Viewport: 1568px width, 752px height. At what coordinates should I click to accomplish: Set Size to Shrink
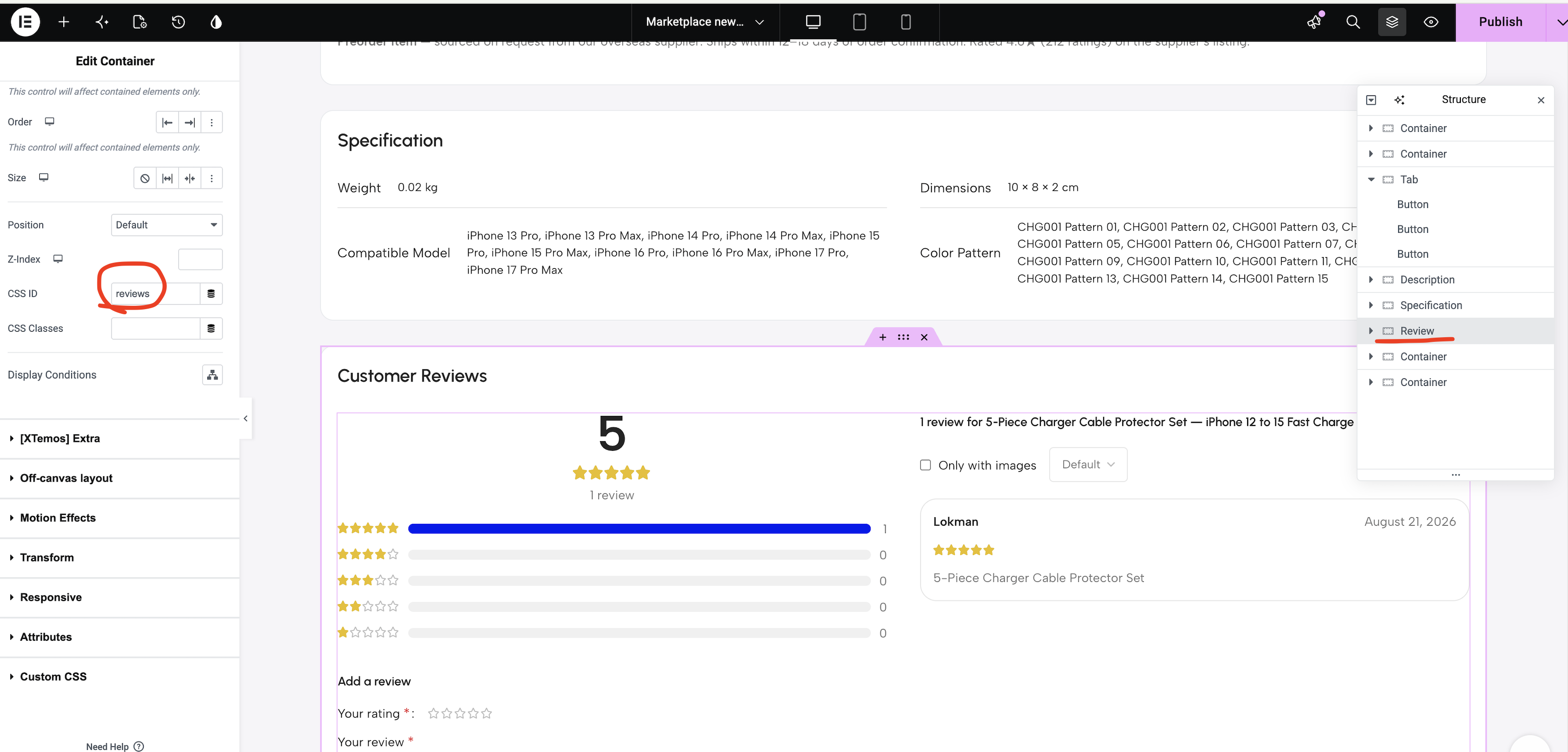tap(190, 178)
